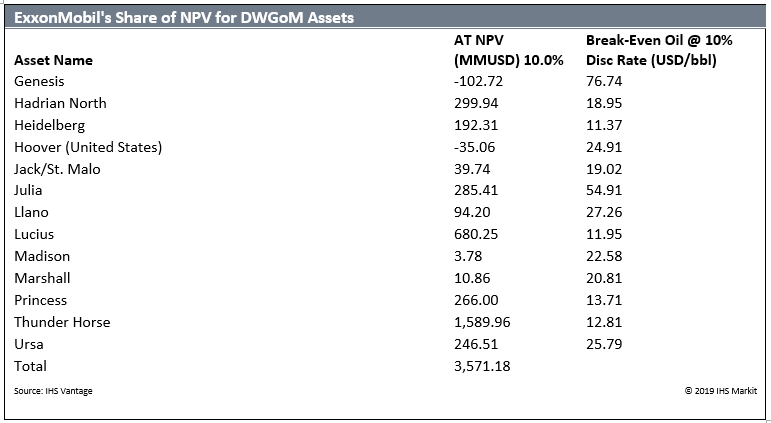
Task: Click the AT NPV (MMUSD) 10.0% header
Action: pos(508,51)
